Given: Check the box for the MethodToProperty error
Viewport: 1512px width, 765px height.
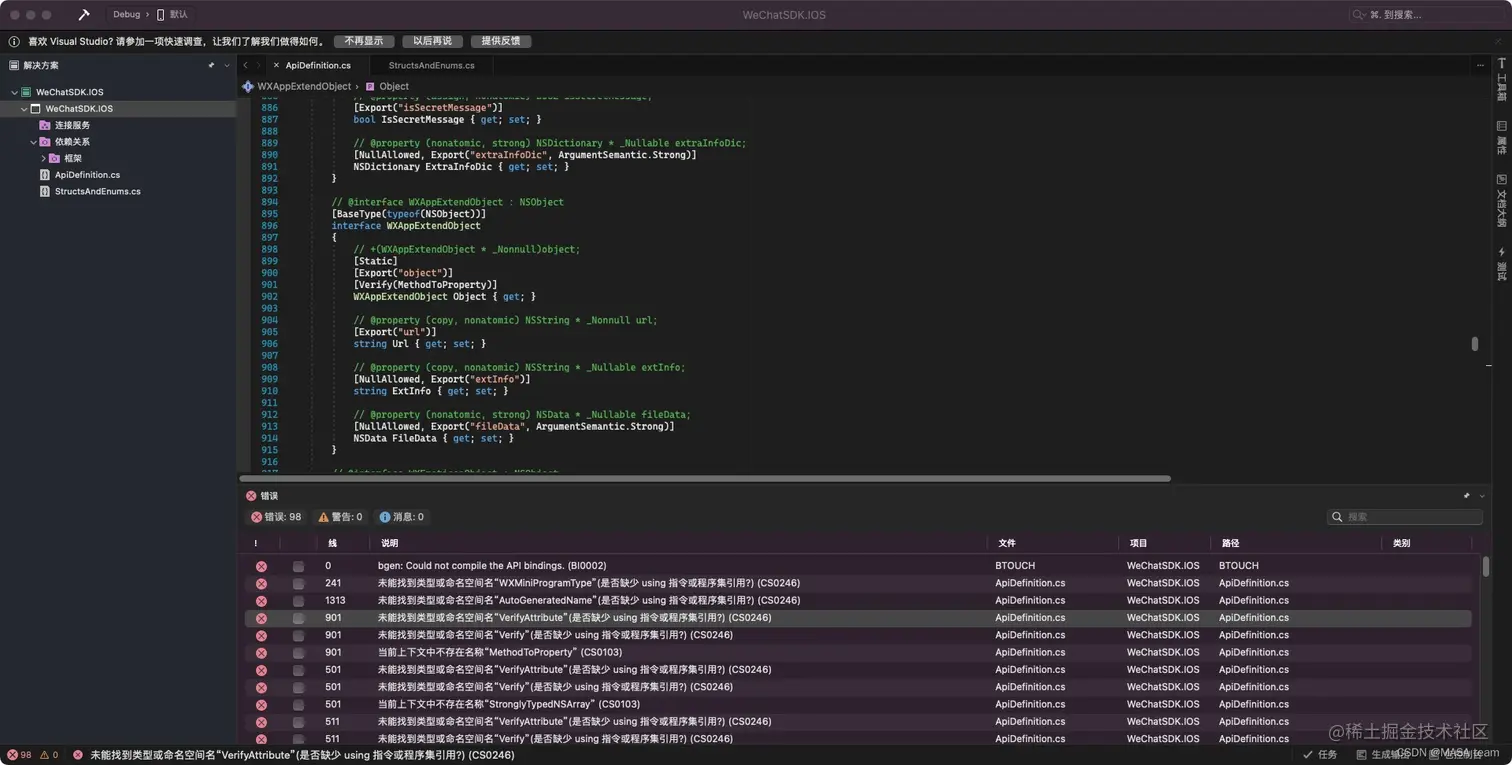Looking at the screenshot, I should point(298,653).
